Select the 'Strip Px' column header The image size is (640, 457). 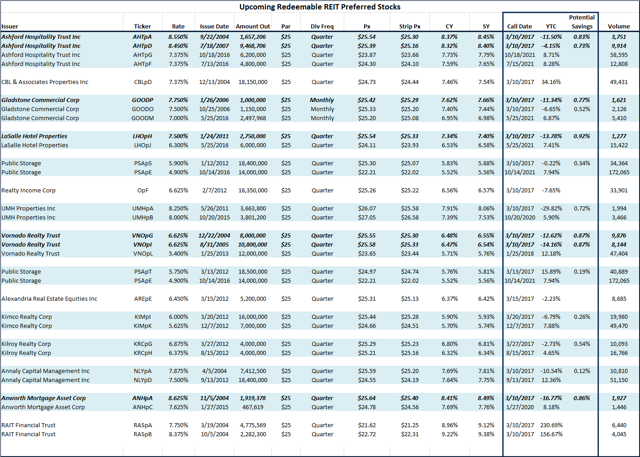point(410,27)
